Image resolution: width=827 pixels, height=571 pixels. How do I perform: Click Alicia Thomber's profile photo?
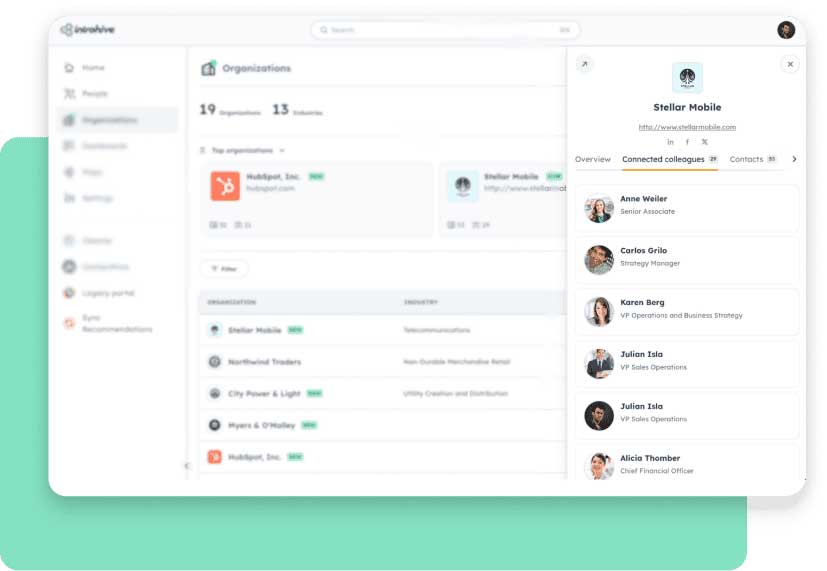point(599,466)
